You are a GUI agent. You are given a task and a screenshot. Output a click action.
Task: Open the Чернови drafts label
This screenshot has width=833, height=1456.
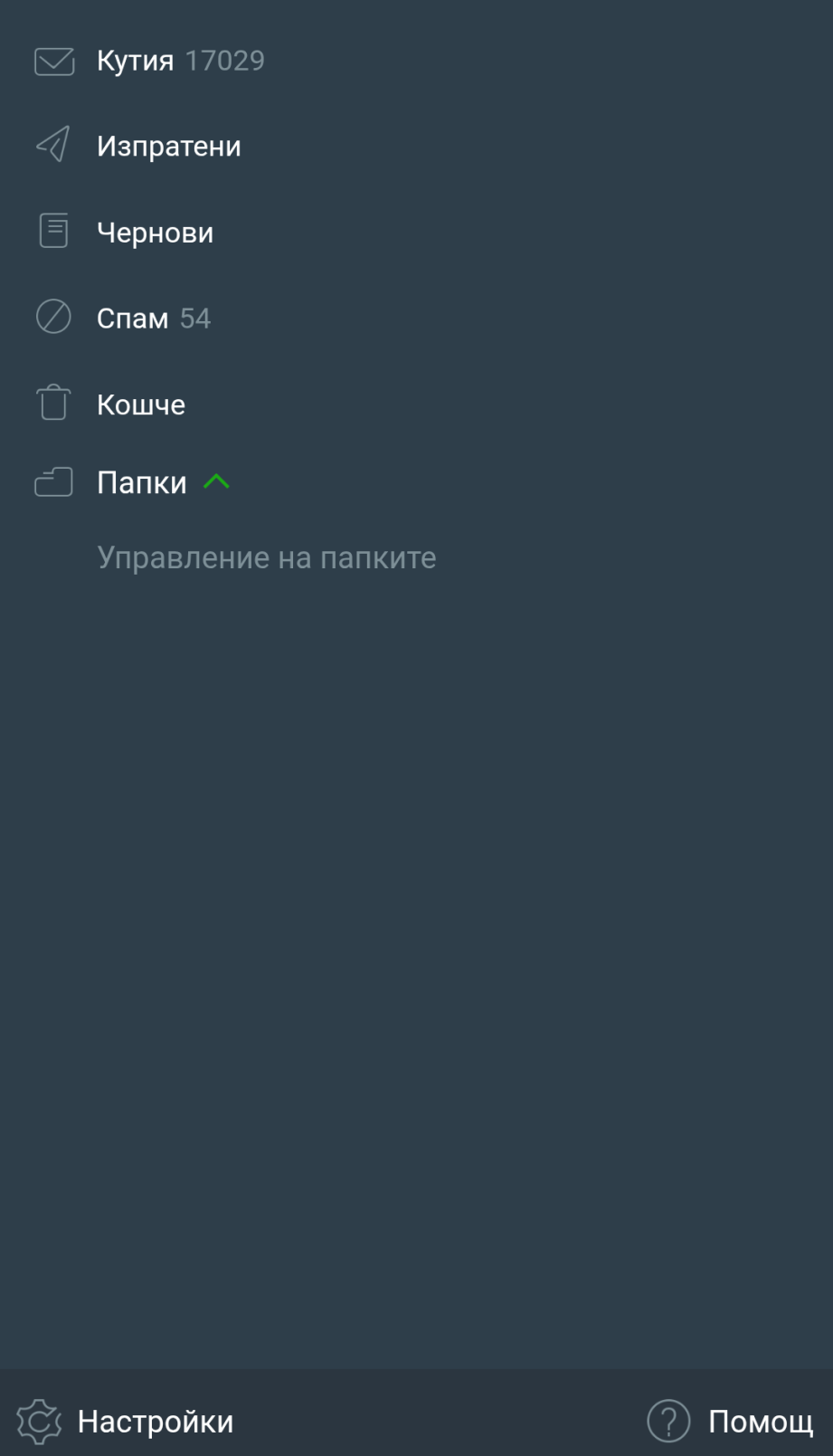tap(156, 233)
